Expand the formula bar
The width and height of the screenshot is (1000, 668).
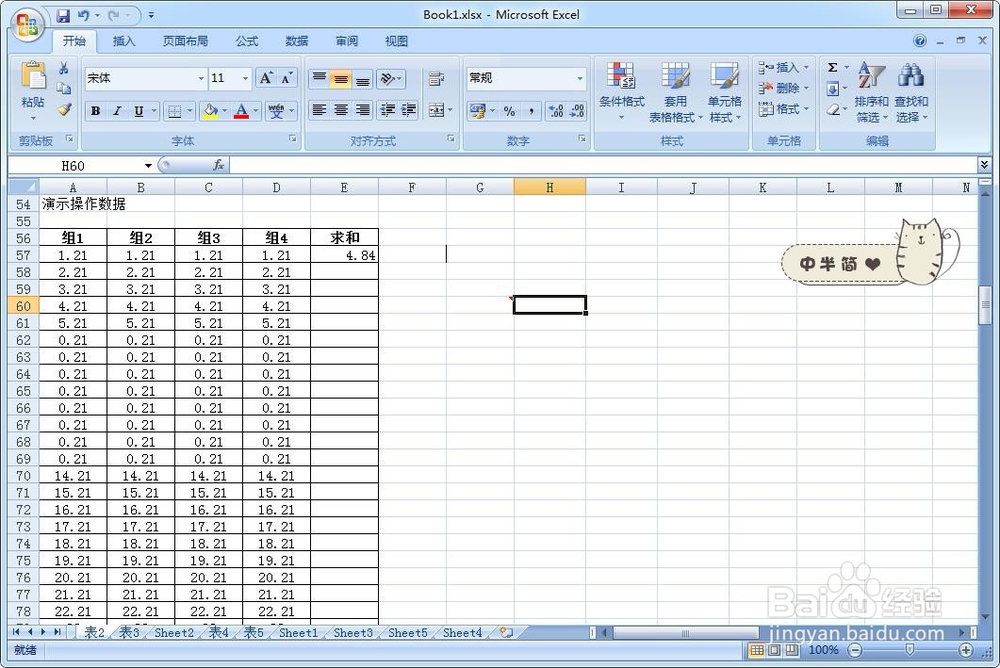click(984, 165)
